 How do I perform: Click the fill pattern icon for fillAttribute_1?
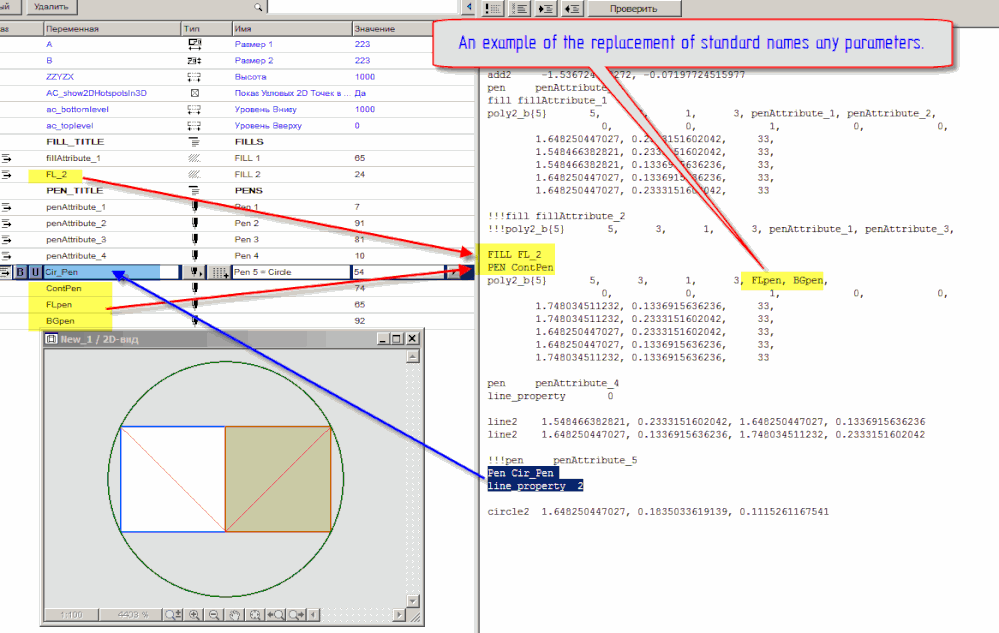194,158
